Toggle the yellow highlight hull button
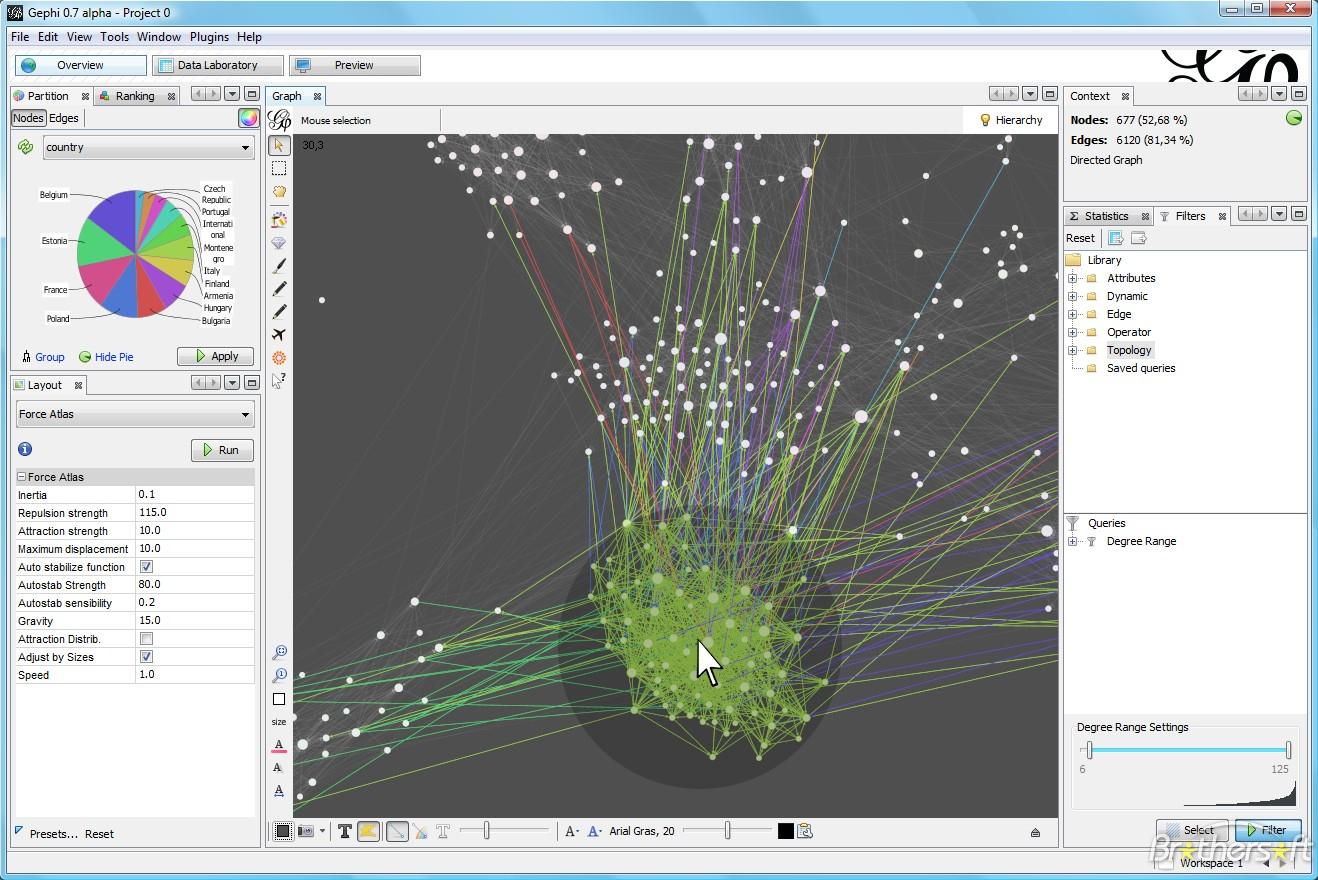The width and height of the screenshot is (1318, 880). (x=369, y=831)
